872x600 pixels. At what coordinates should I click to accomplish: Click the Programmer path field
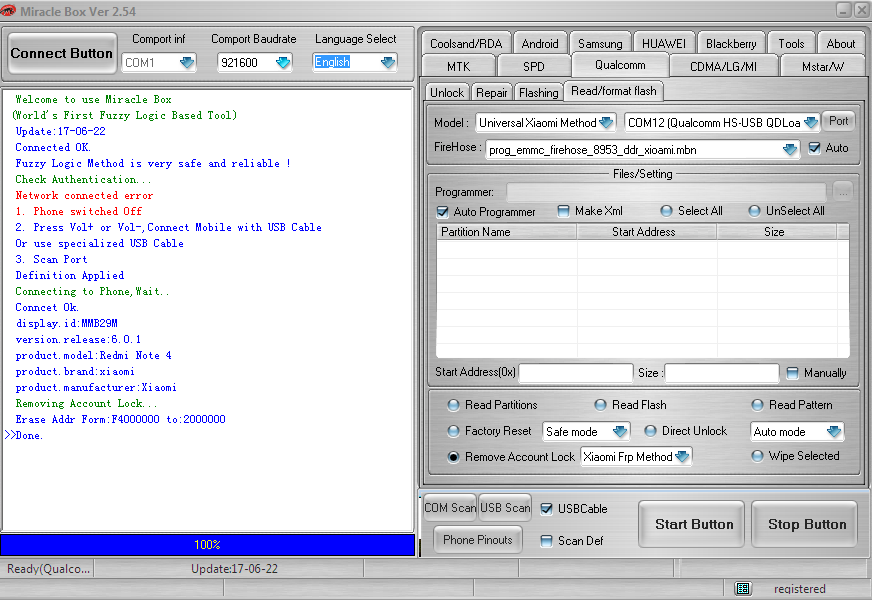[666, 192]
